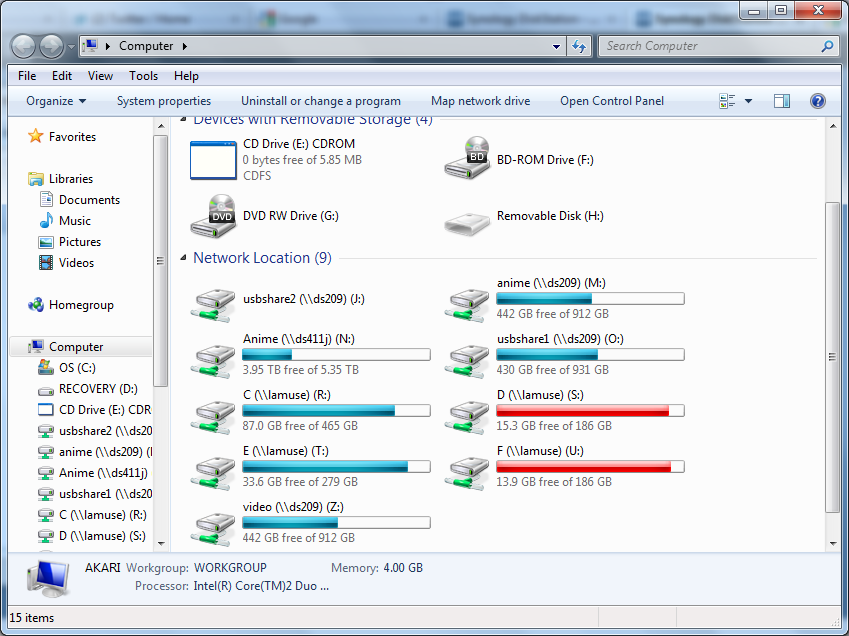Click the Back navigation arrow
The image size is (849, 636).
[23, 47]
